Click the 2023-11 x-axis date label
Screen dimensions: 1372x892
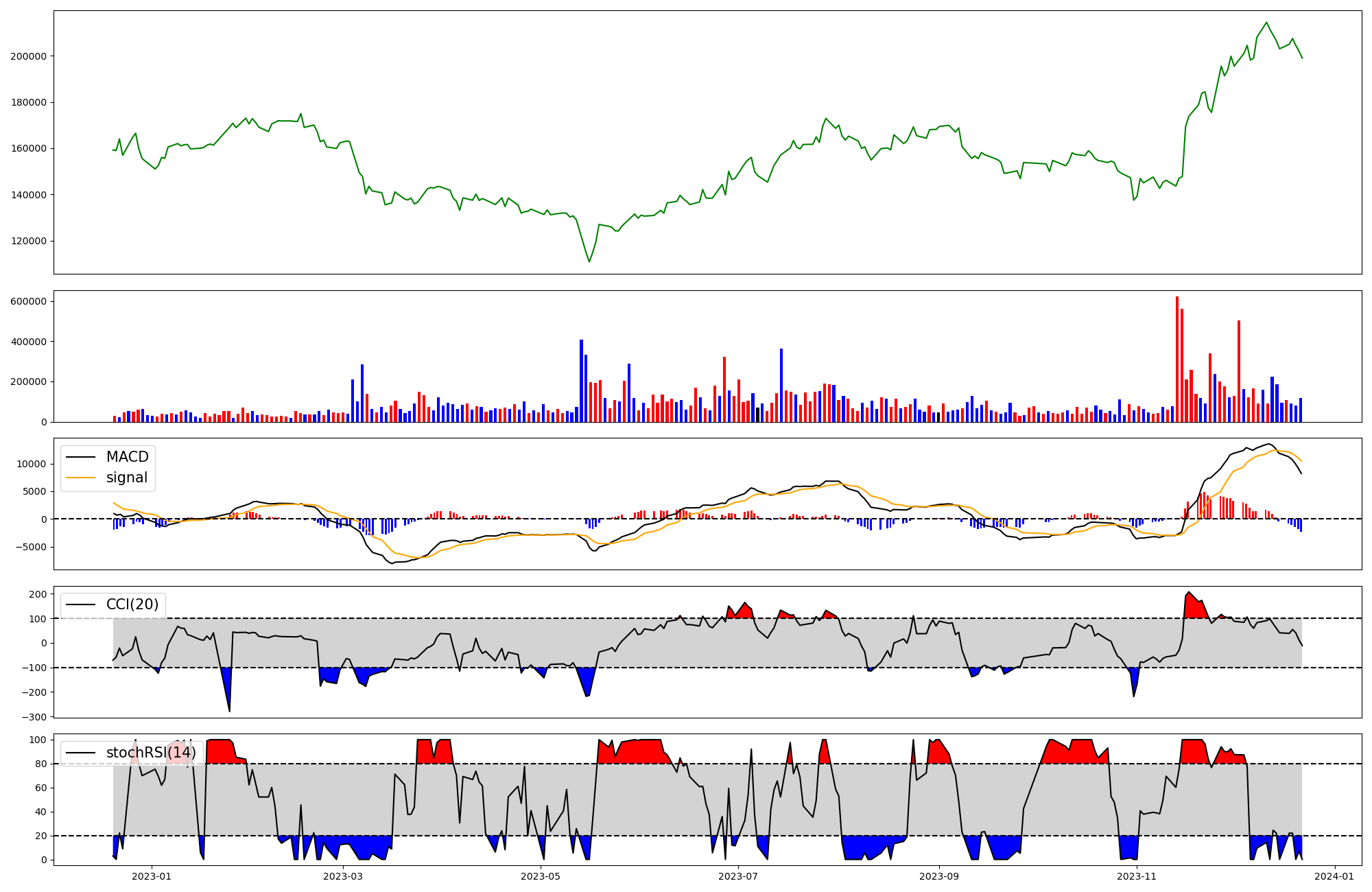pyautogui.click(x=1137, y=876)
